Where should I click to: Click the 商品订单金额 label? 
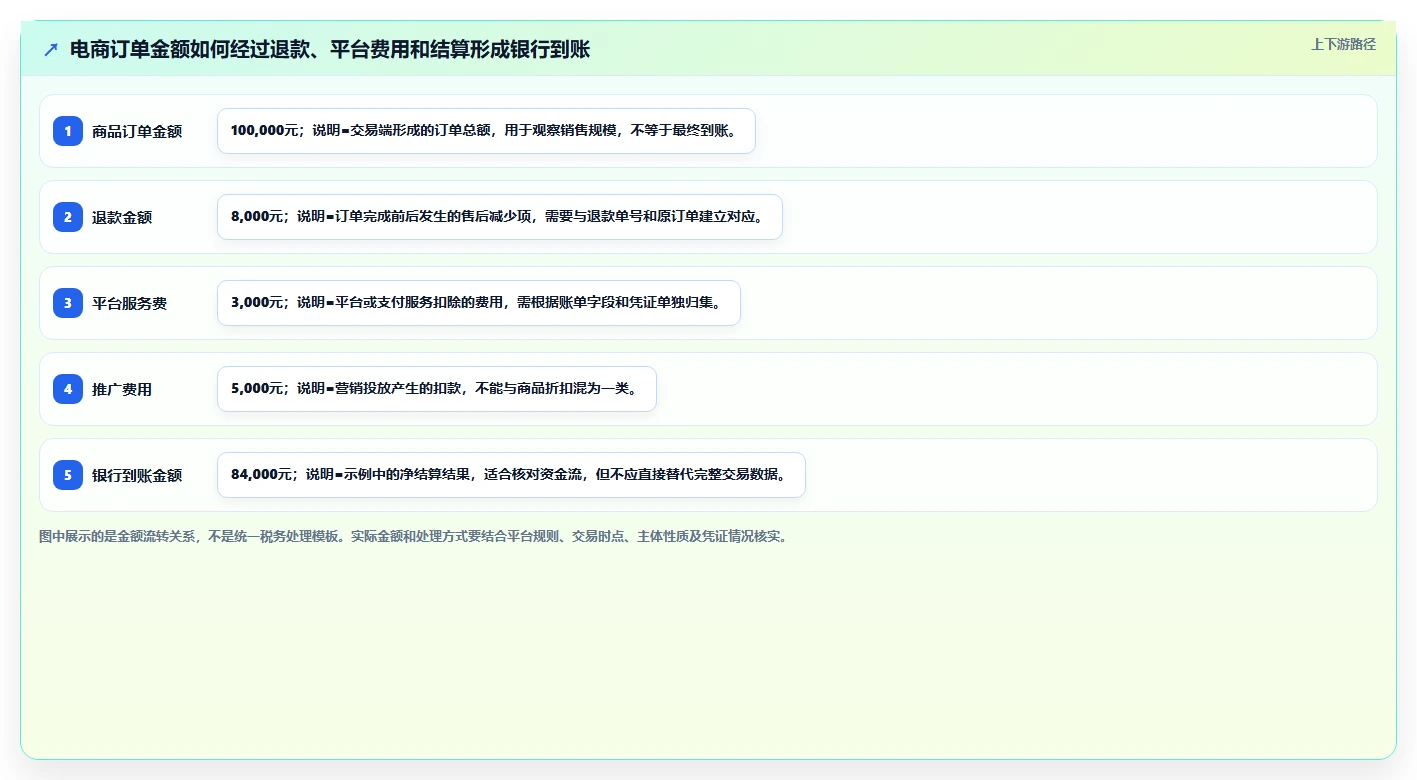137,131
